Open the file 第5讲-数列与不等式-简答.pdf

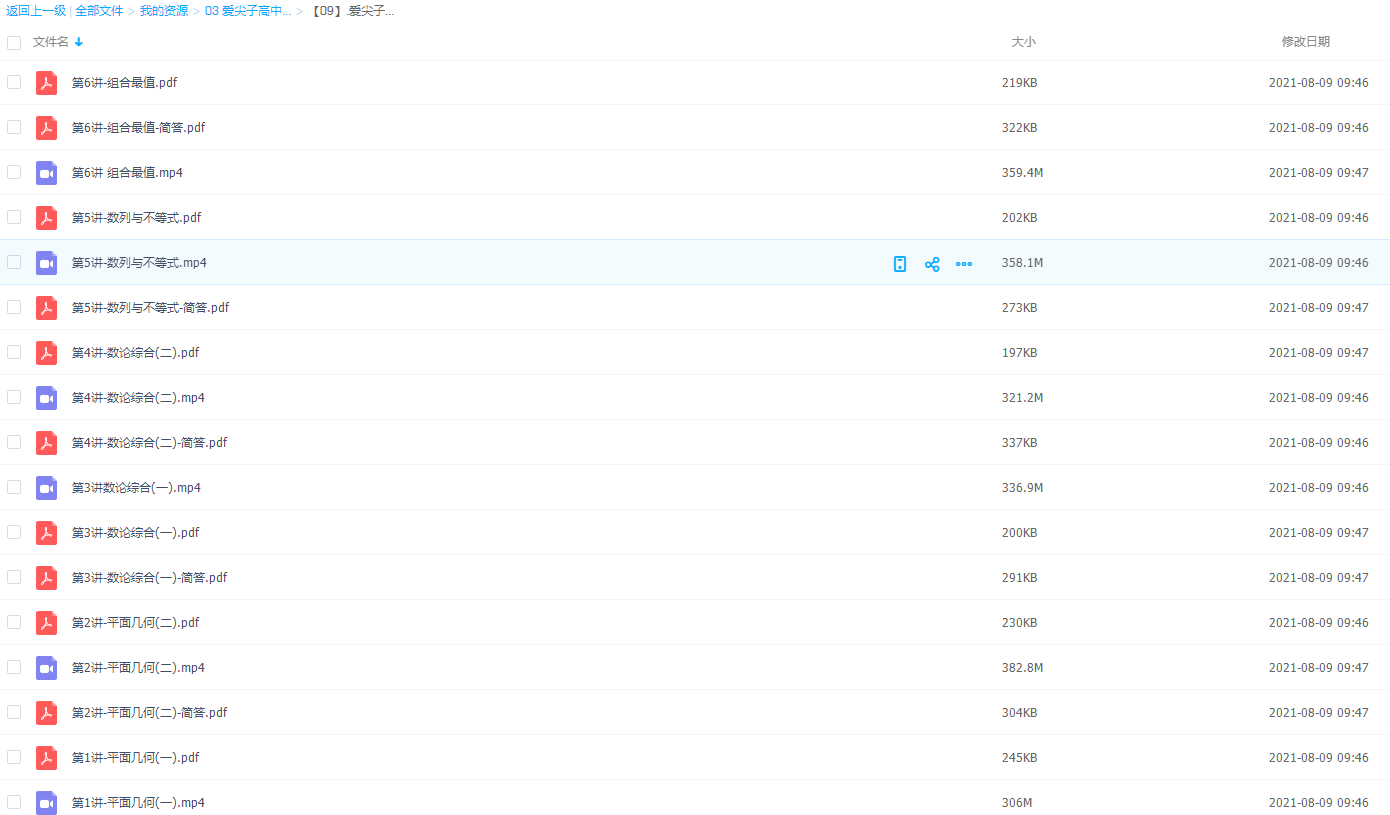150,308
